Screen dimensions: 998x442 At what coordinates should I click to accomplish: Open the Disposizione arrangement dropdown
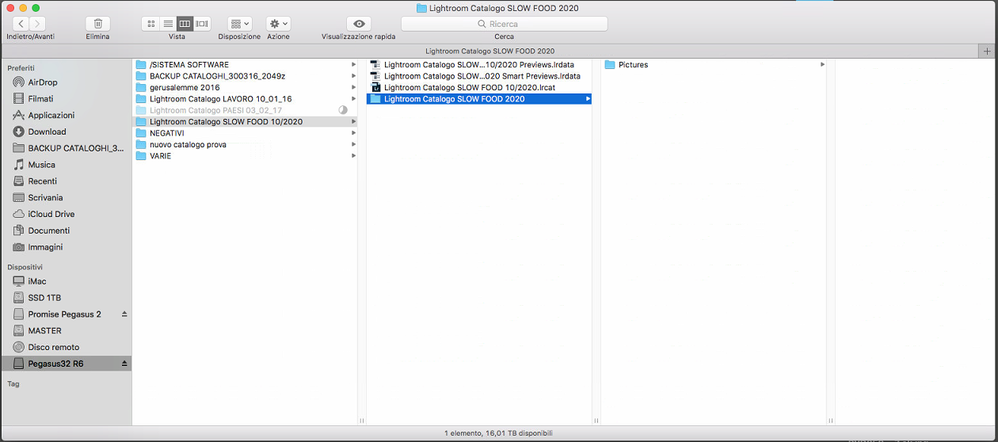point(240,24)
